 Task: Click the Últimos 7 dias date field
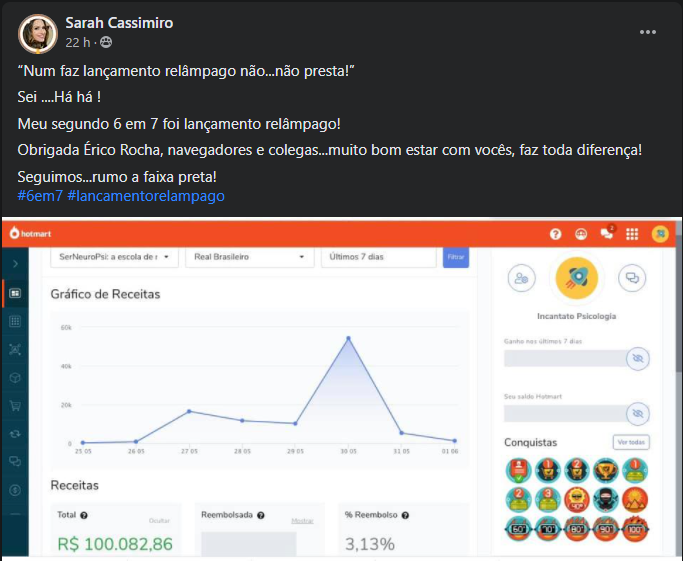pyautogui.click(x=379, y=257)
